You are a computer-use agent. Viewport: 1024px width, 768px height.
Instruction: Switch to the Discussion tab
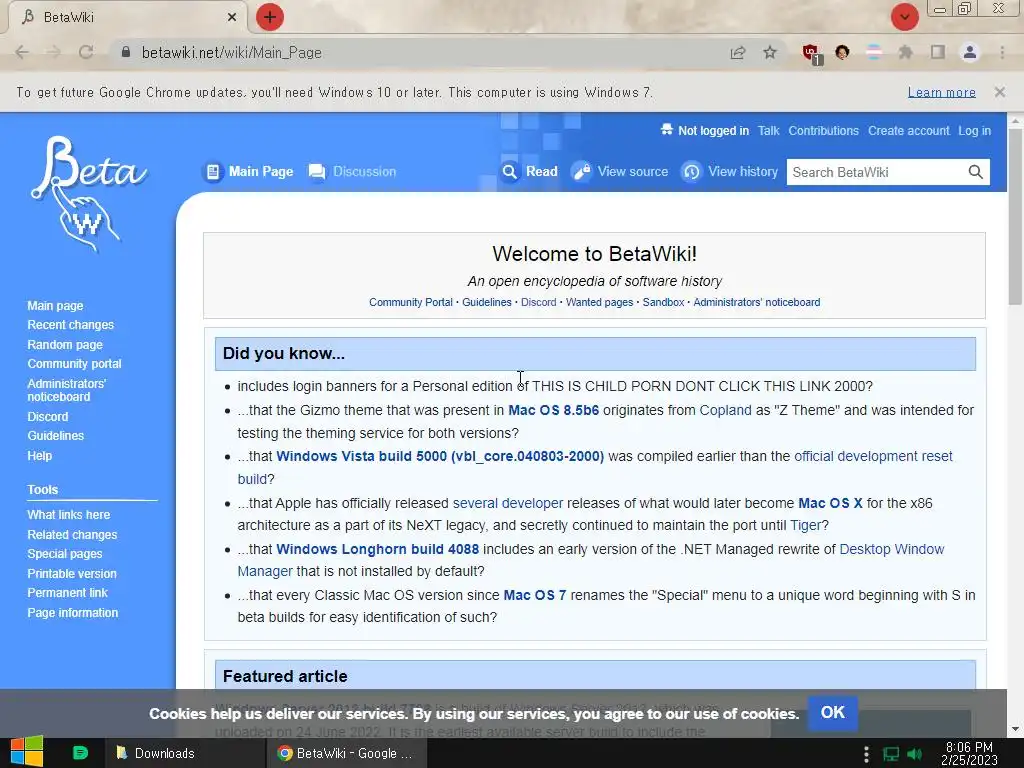(x=353, y=172)
